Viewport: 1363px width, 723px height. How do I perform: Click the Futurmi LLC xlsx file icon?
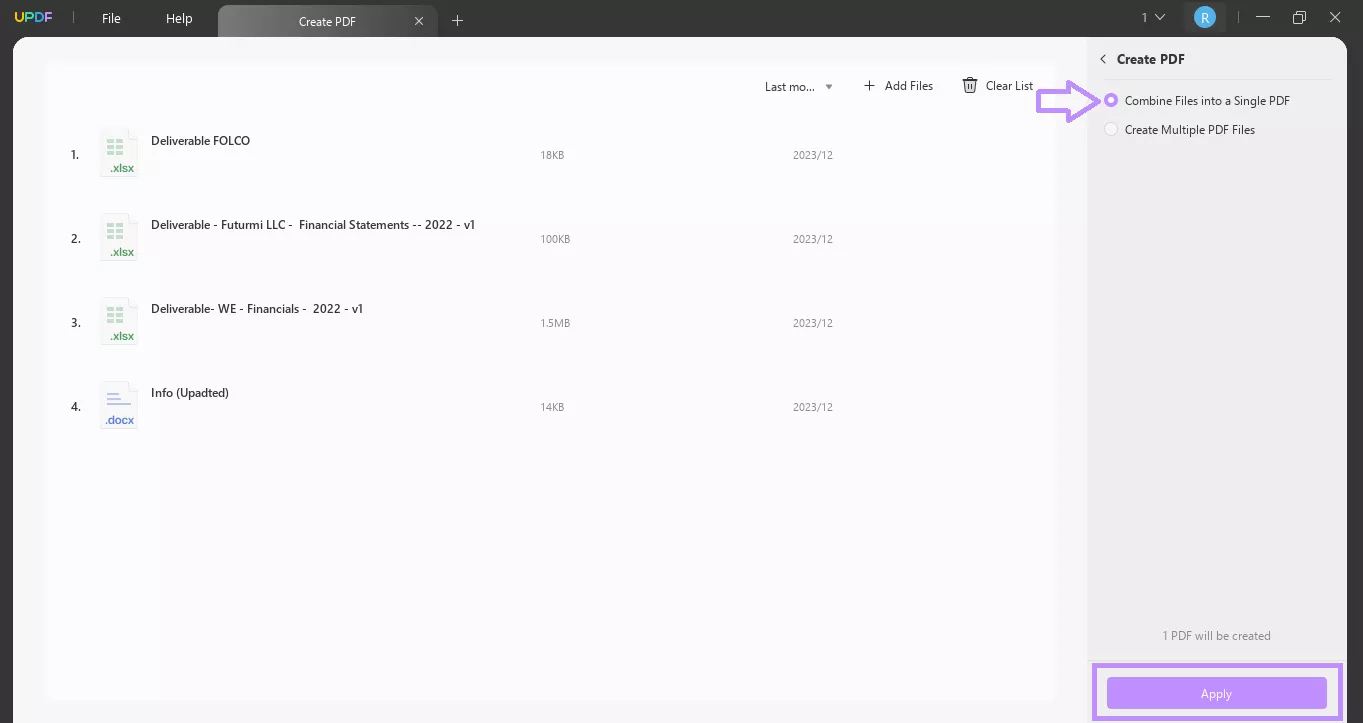click(119, 238)
